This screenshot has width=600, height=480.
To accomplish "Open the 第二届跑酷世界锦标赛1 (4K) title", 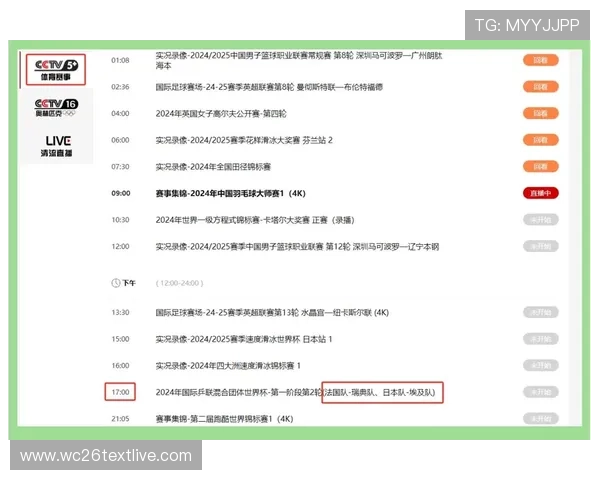I will click(224, 419).
